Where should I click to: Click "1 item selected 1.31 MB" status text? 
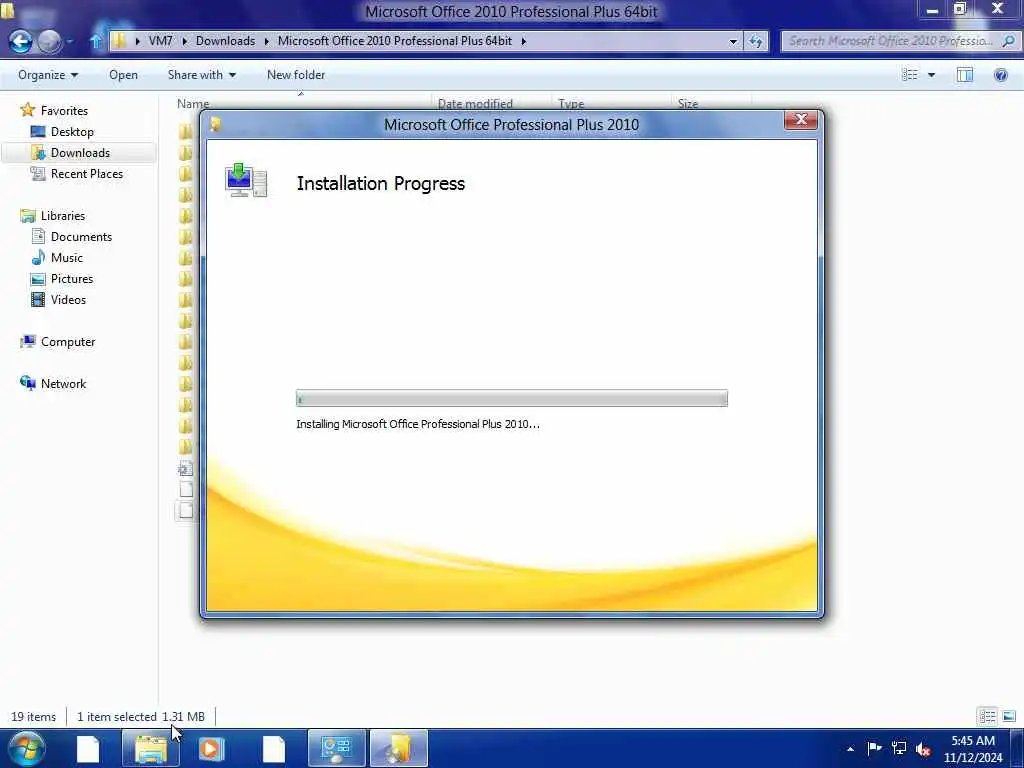pyautogui.click(x=140, y=716)
